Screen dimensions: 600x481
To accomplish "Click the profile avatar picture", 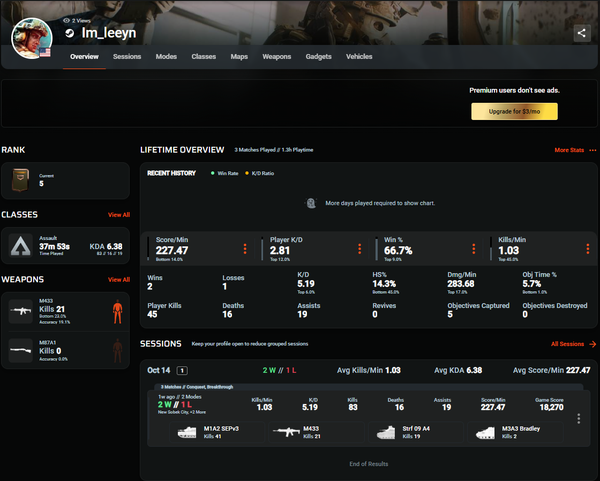I will (x=31, y=37).
